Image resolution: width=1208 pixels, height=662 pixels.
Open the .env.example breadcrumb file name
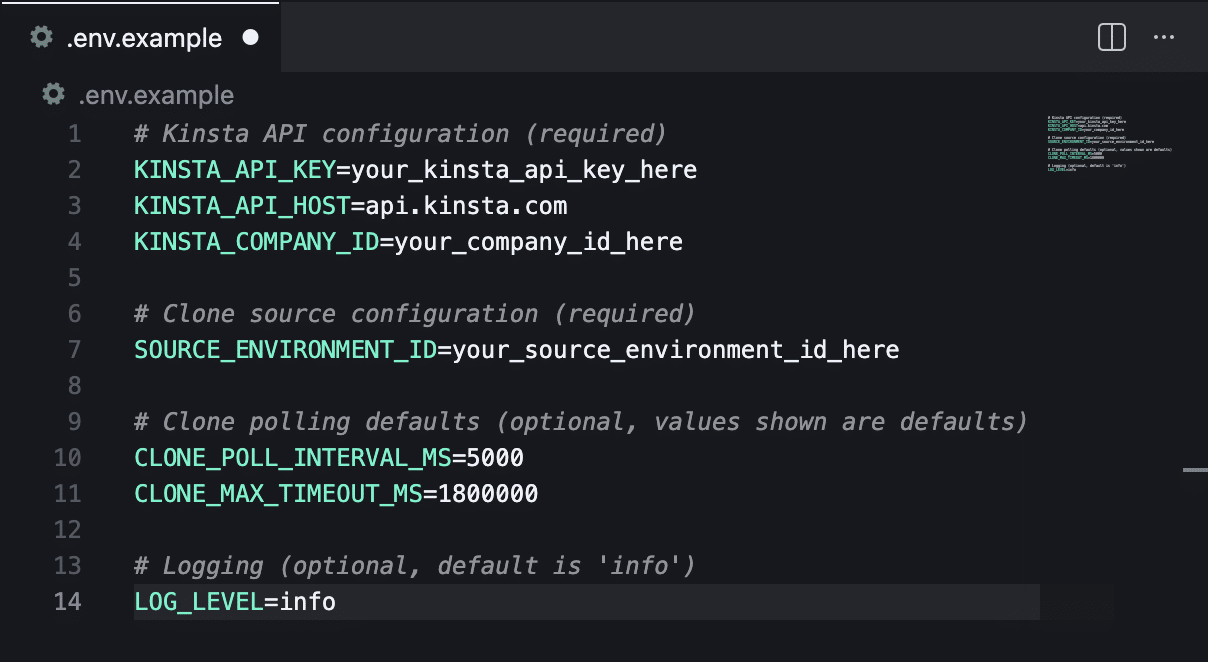coord(156,96)
